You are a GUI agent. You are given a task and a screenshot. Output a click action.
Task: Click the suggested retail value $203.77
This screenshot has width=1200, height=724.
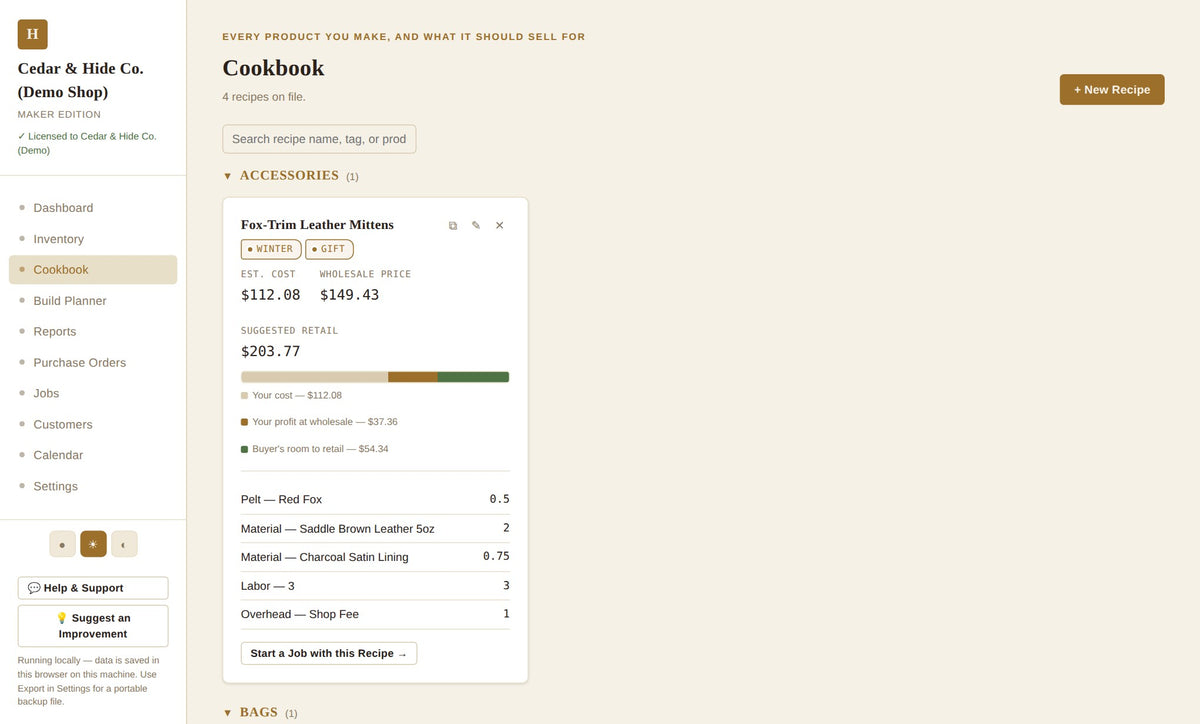pyautogui.click(x=270, y=351)
